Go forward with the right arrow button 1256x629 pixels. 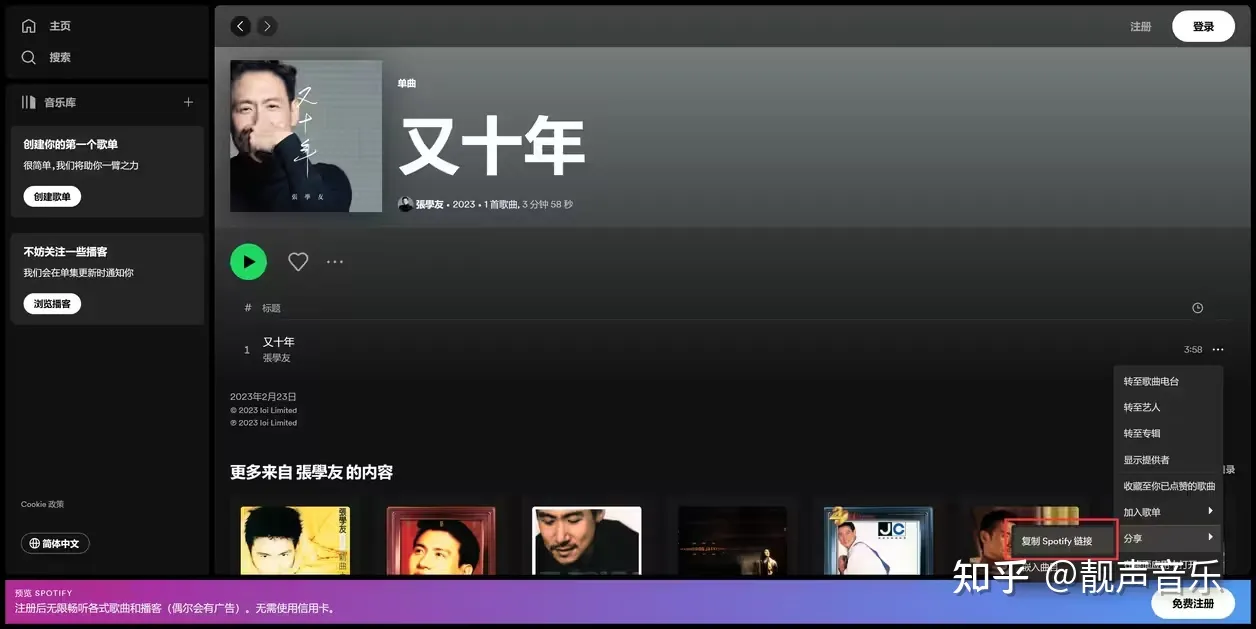pyautogui.click(x=267, y=26)
